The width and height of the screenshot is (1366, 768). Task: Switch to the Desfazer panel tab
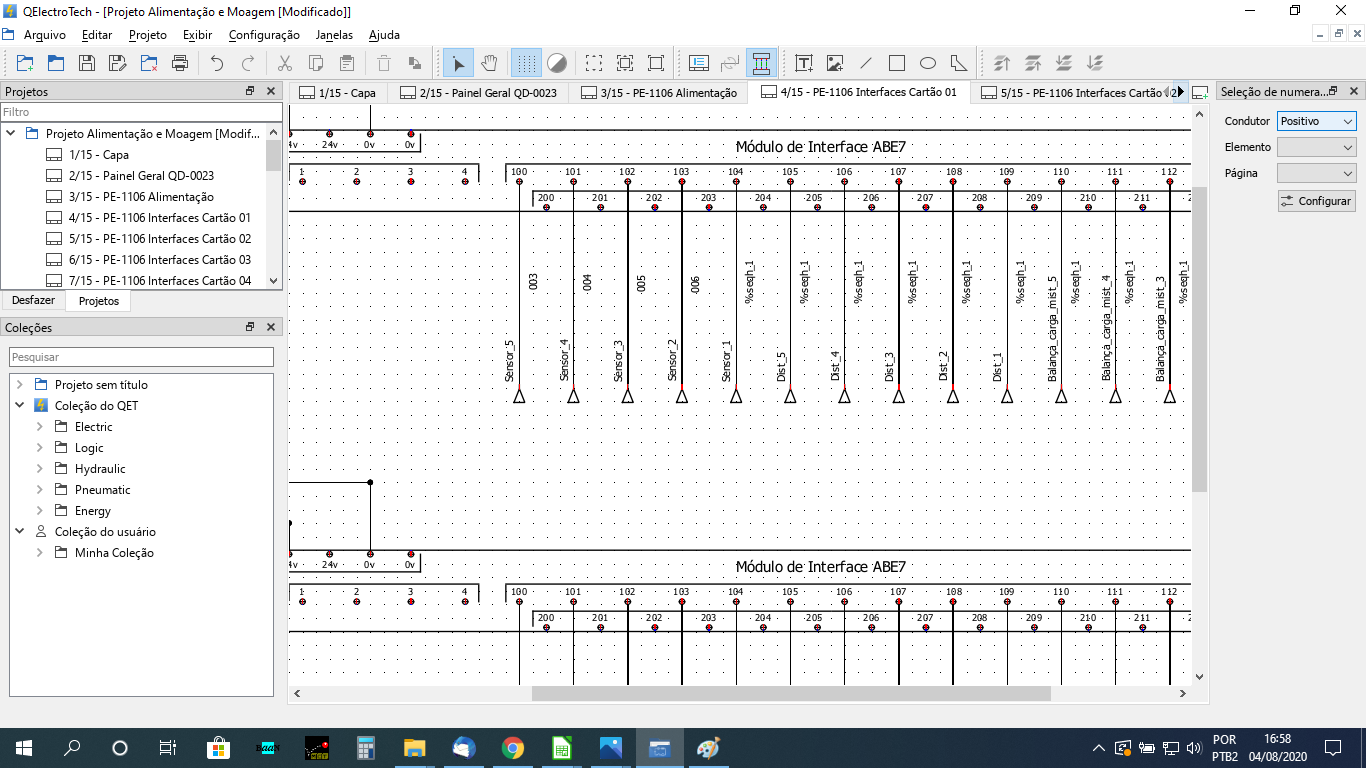(x=34, y=301)
